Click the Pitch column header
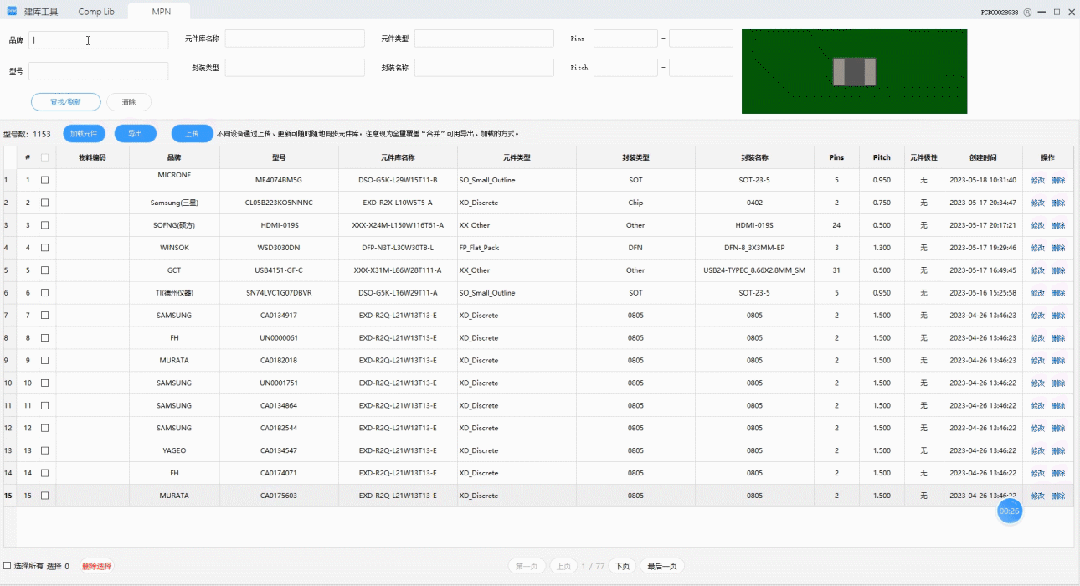This screenshot has height=586, width=1080. [882, 158]
